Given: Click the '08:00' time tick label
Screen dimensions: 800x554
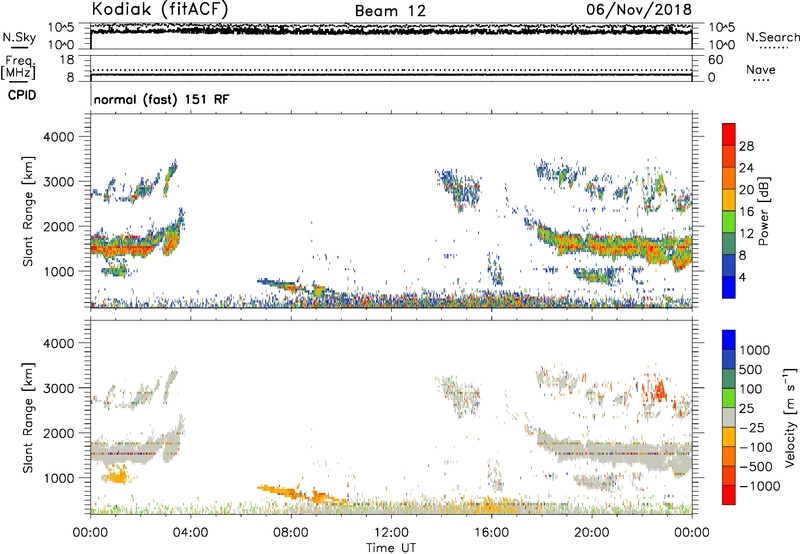Looking at the screenshot, I should click(290, 533).
